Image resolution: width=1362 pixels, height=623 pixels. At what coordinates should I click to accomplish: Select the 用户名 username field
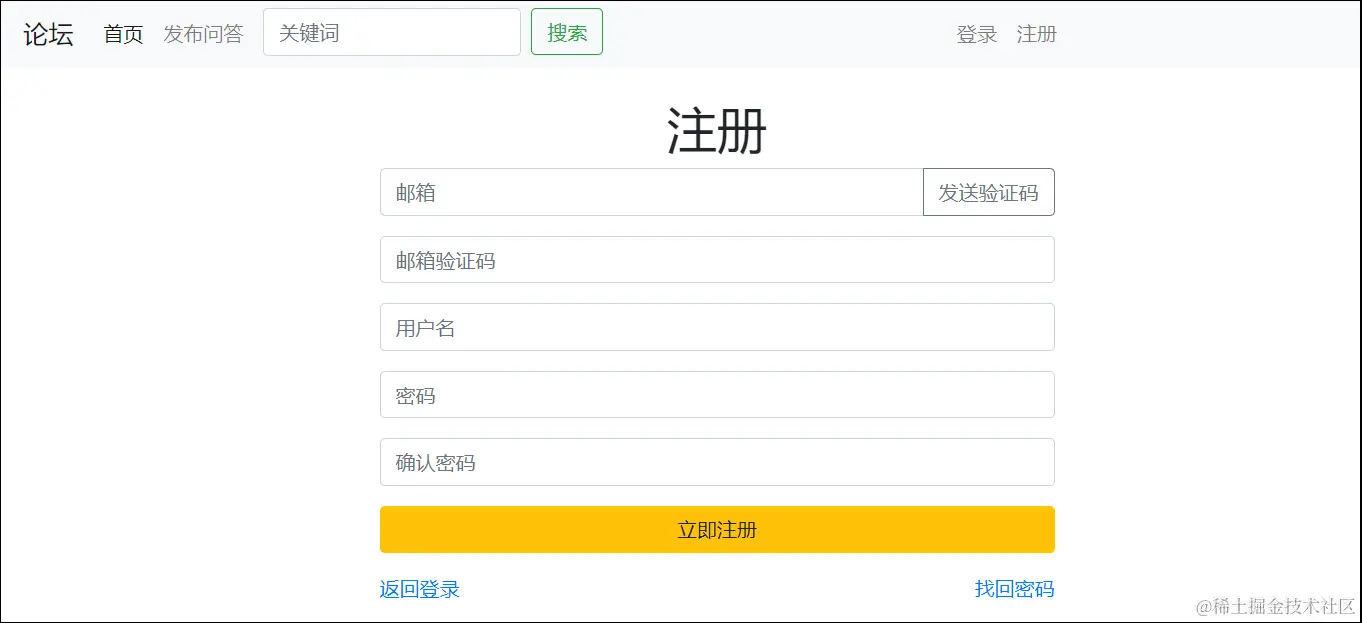tap(717, 327)
